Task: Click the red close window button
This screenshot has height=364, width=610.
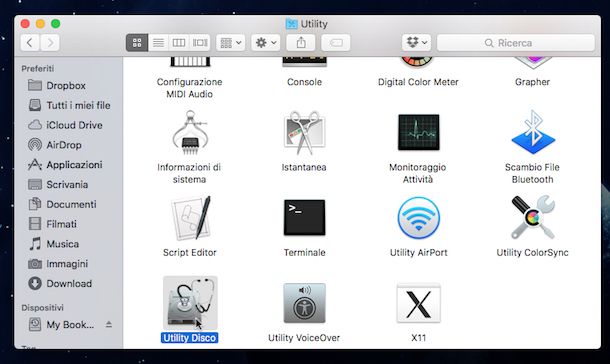Action: tap(25, 24)
